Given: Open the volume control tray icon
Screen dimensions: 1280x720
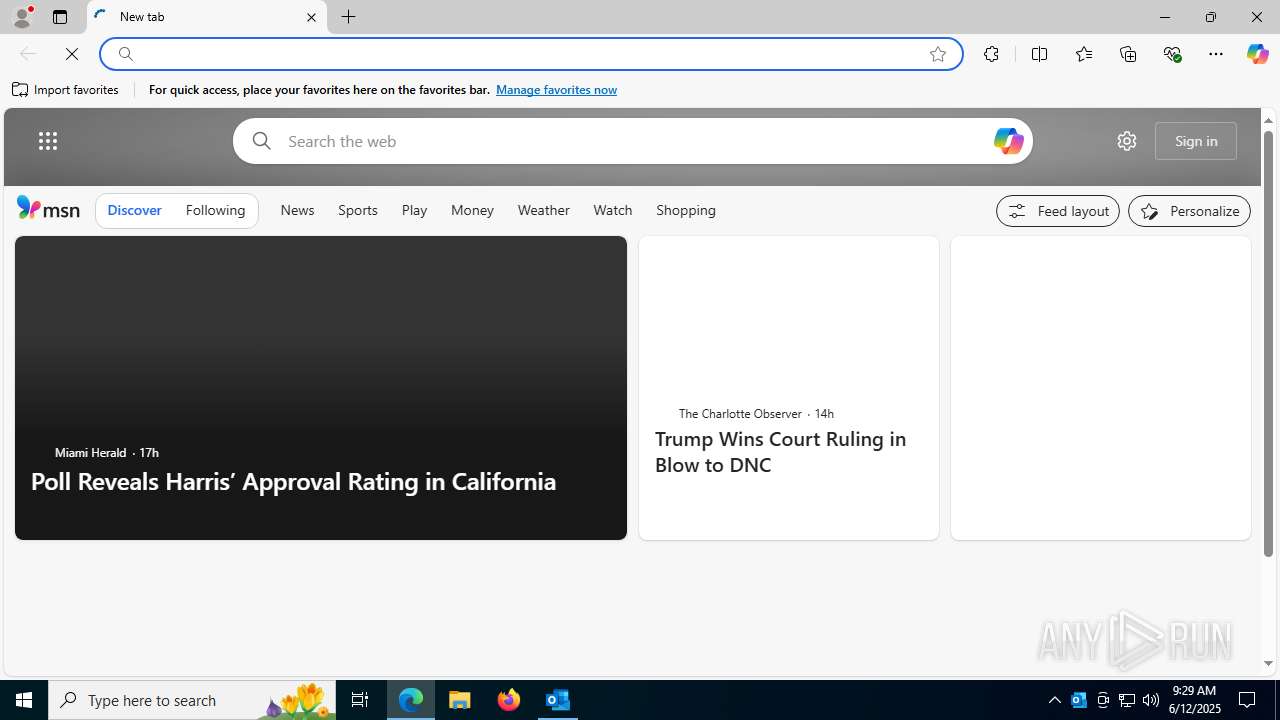Looking at the screenshot, I should 1151,700.
